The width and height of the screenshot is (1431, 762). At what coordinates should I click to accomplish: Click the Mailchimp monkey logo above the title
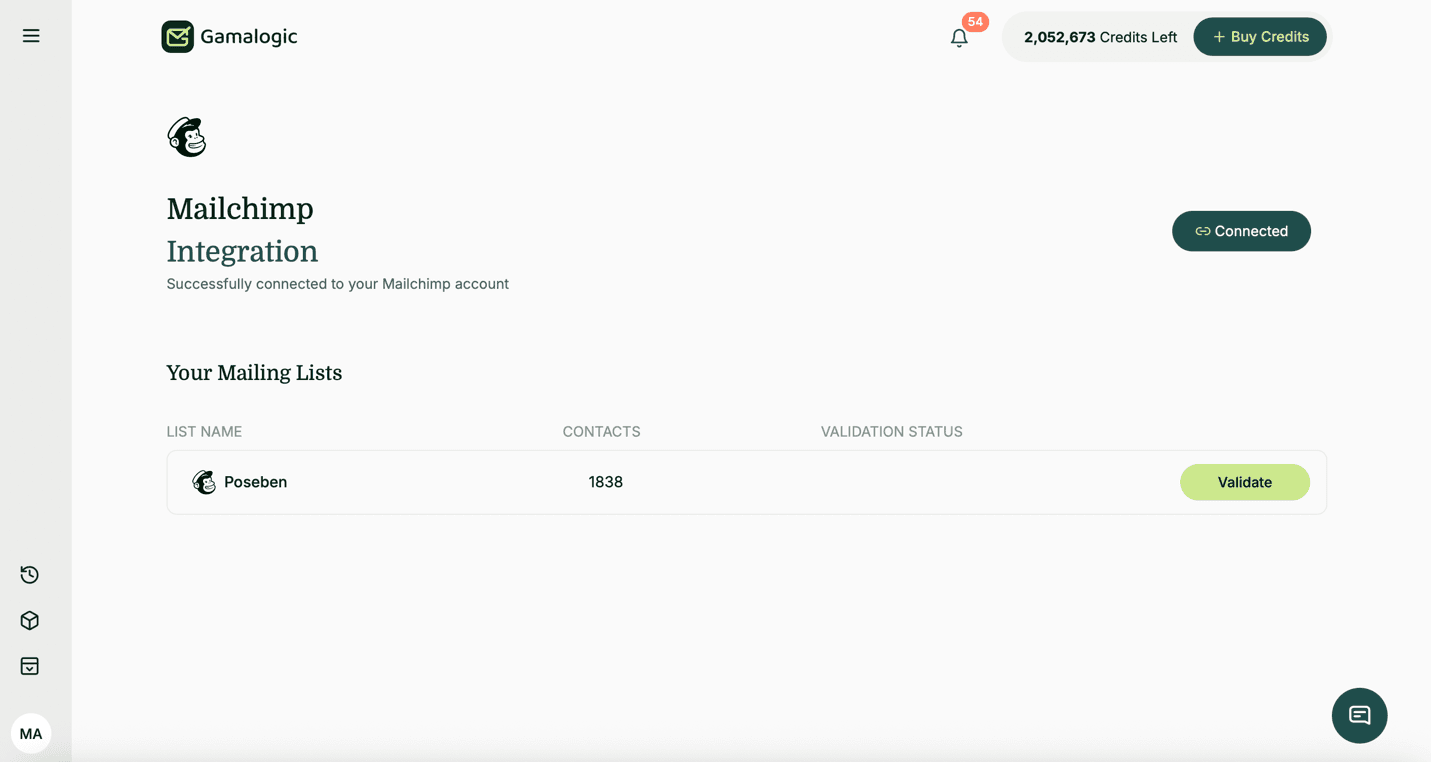pyautogui.click(x=187, y=136)
